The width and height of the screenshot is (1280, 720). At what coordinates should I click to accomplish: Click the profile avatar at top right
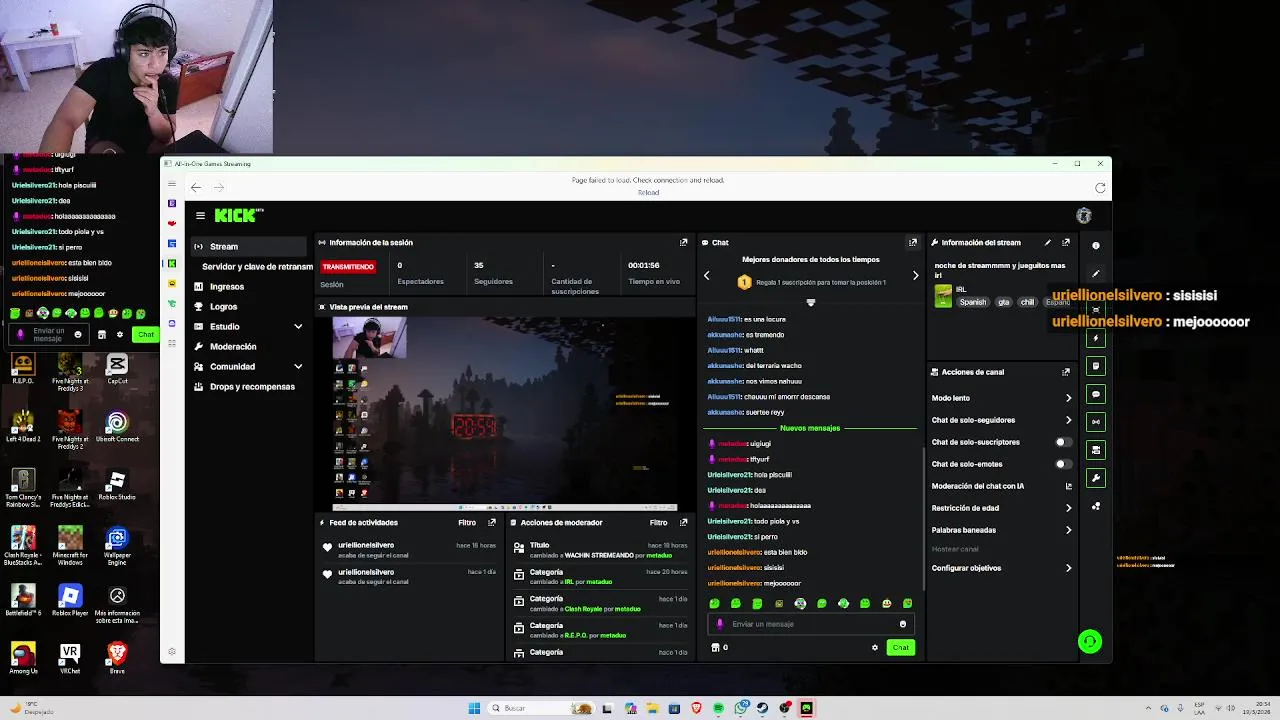coord(1084,215)
